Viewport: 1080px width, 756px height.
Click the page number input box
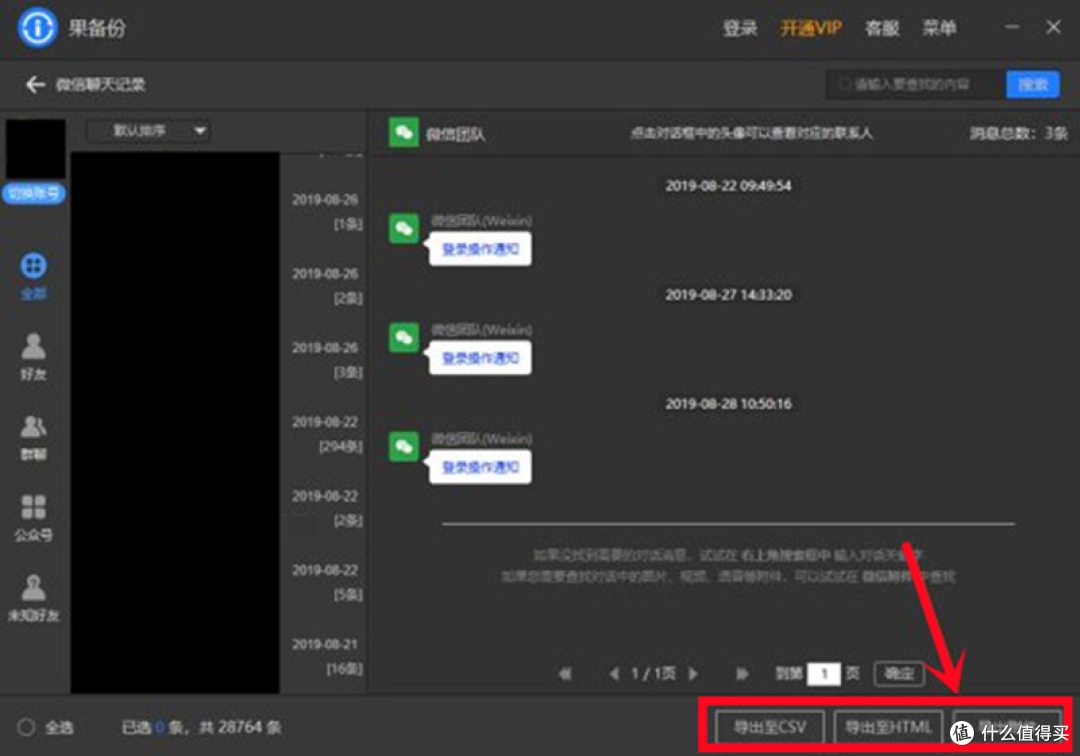(824, 673)
